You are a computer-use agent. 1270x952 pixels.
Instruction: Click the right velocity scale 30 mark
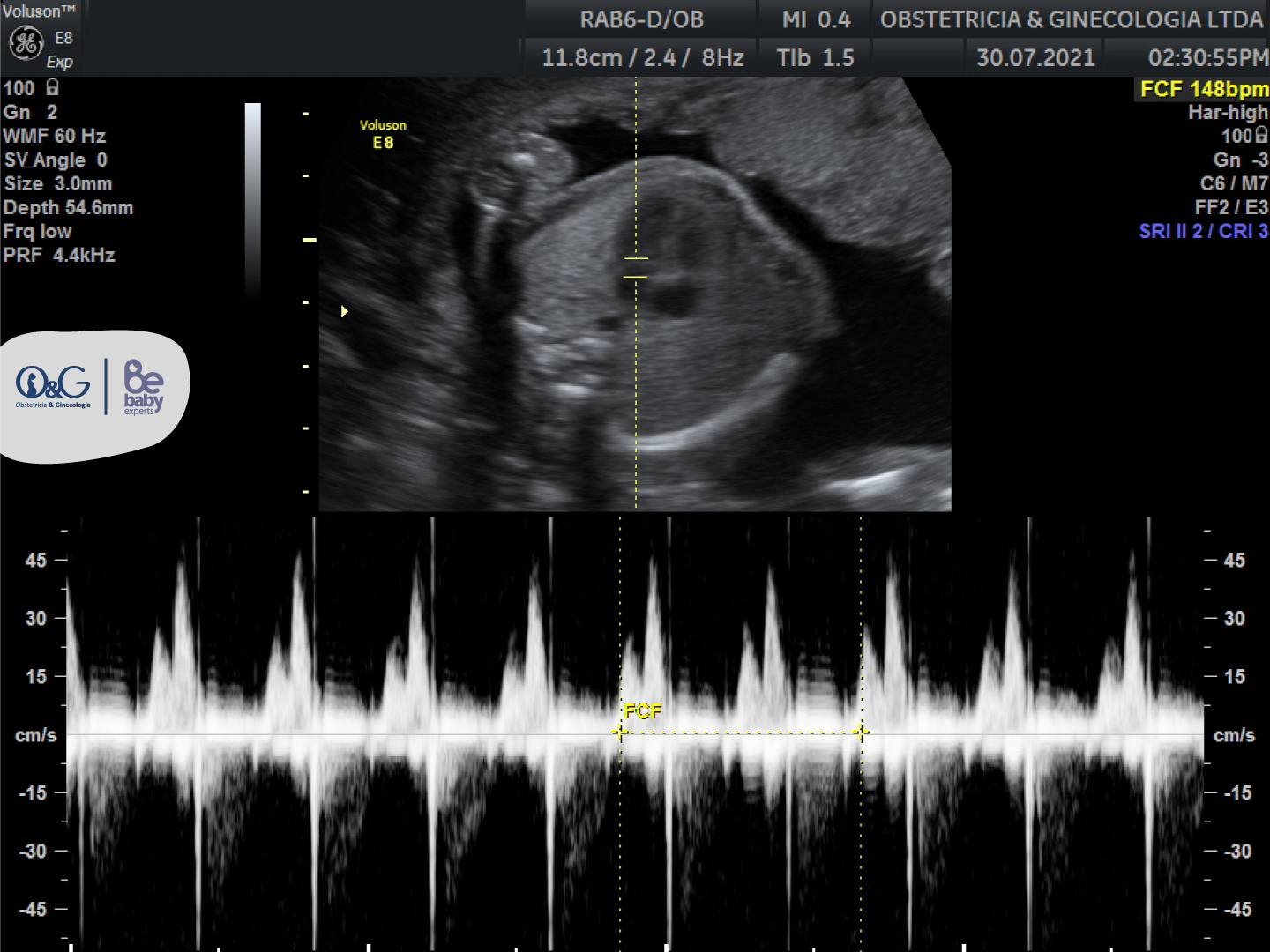point(1235,618)
